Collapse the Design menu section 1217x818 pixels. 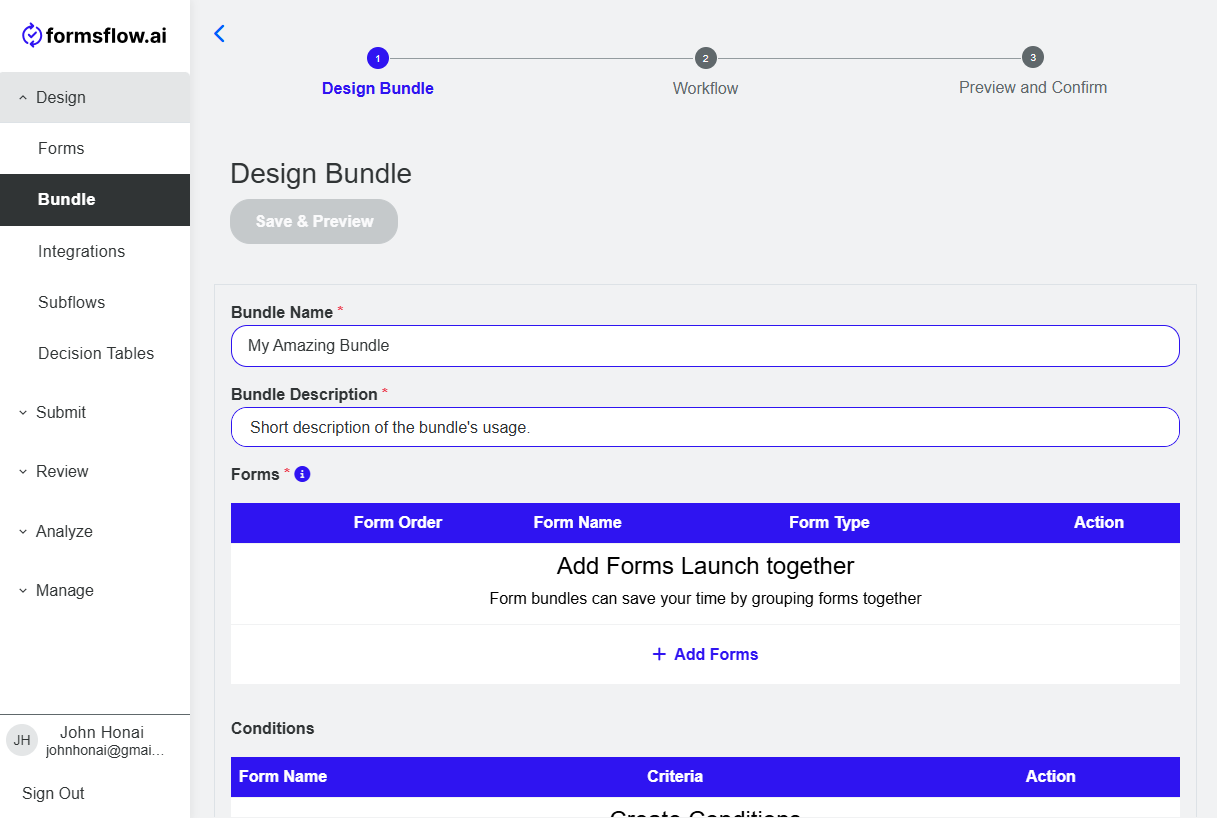tap(95, 97)
